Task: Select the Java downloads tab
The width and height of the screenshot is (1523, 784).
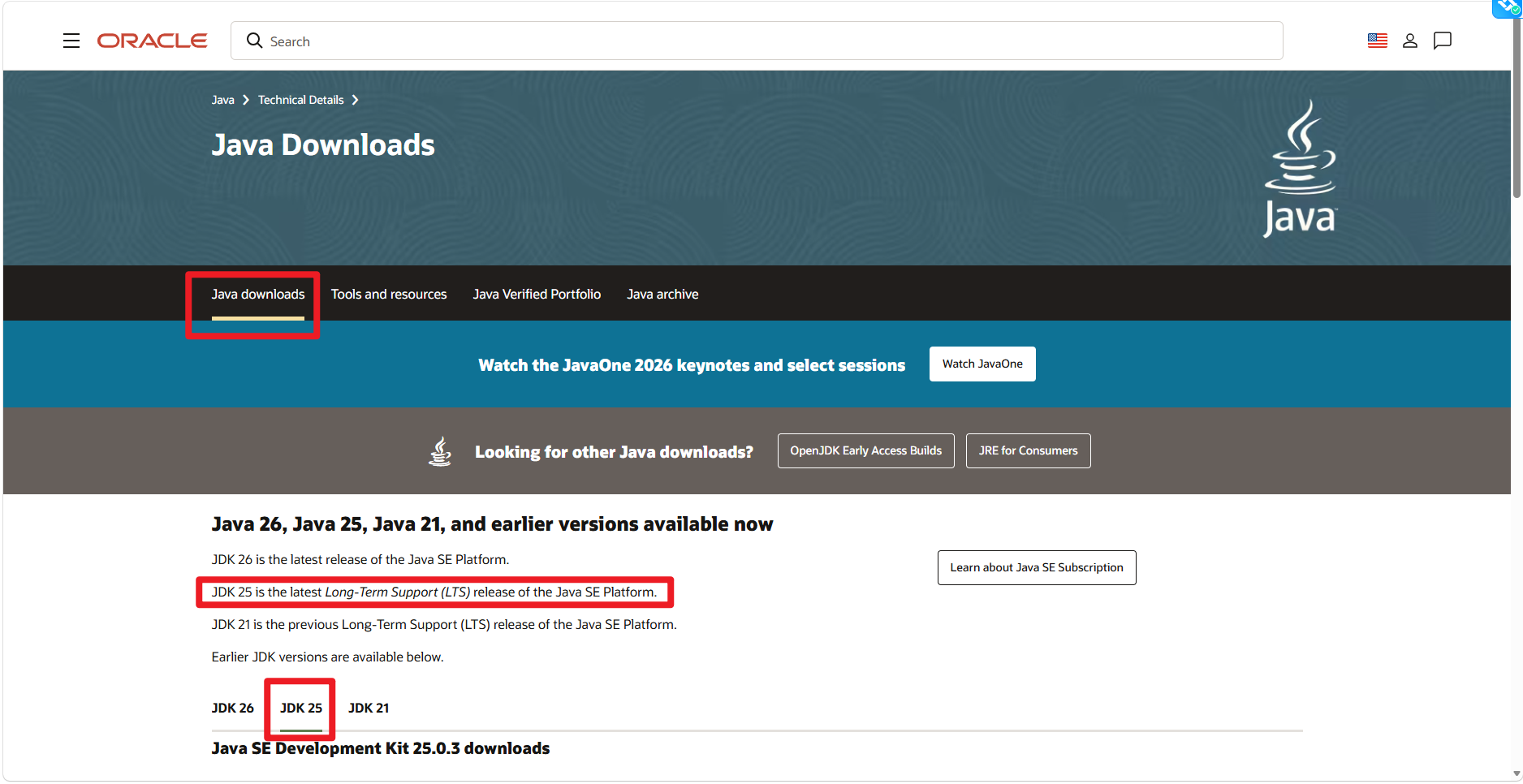Action: coord(258,294)
